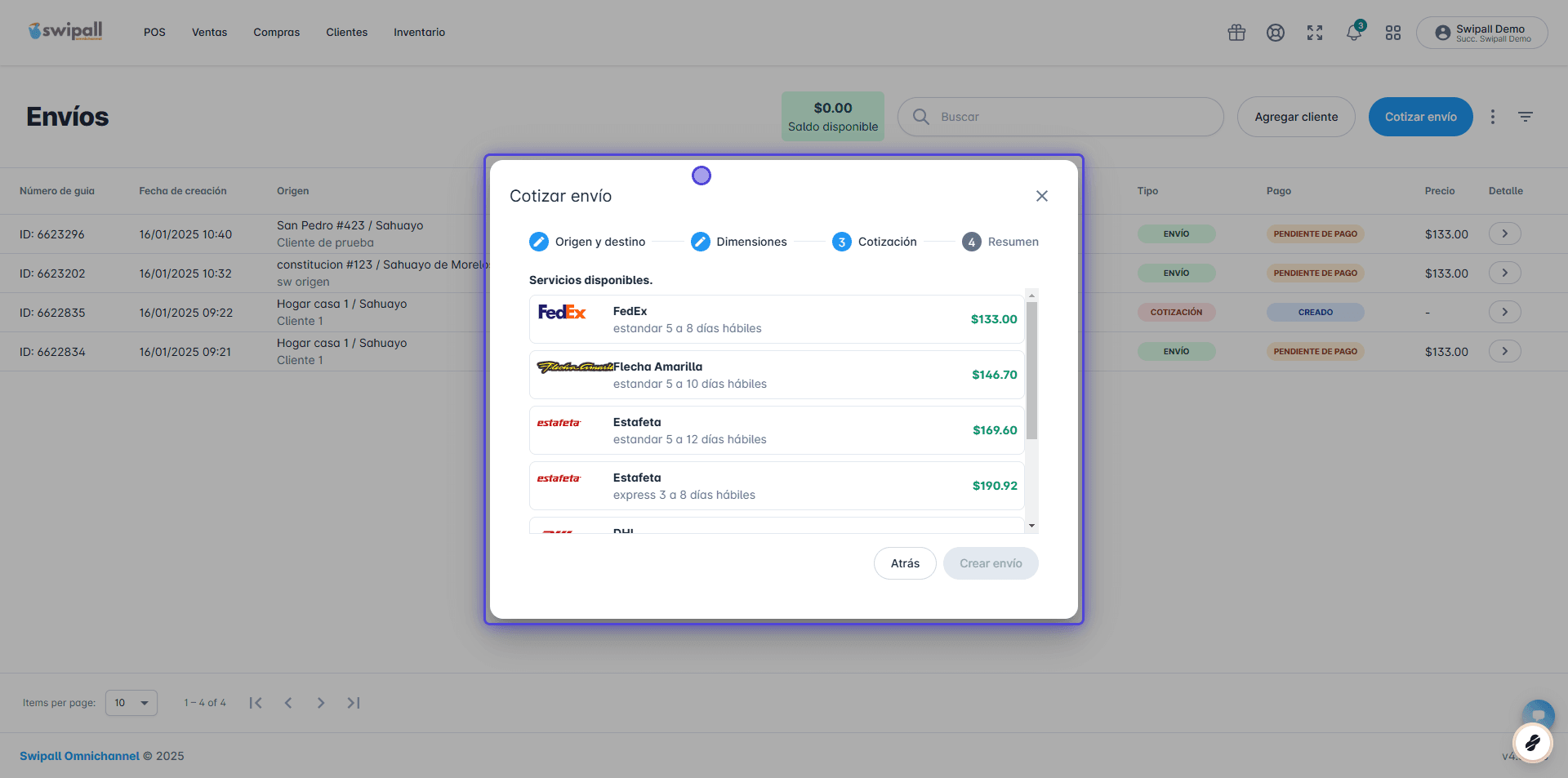Viewport: 1568px width, 778px height.
Task: Click the Saldo disponible balance badge
Action: [x=833, y=117]
